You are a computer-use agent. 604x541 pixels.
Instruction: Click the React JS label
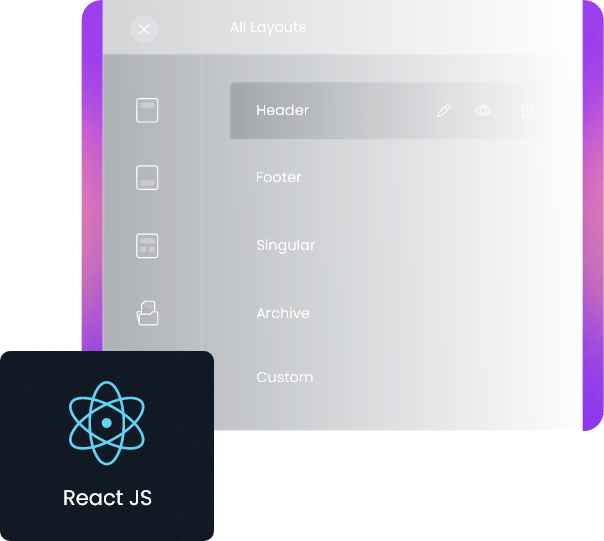click(x=107, y=497)
